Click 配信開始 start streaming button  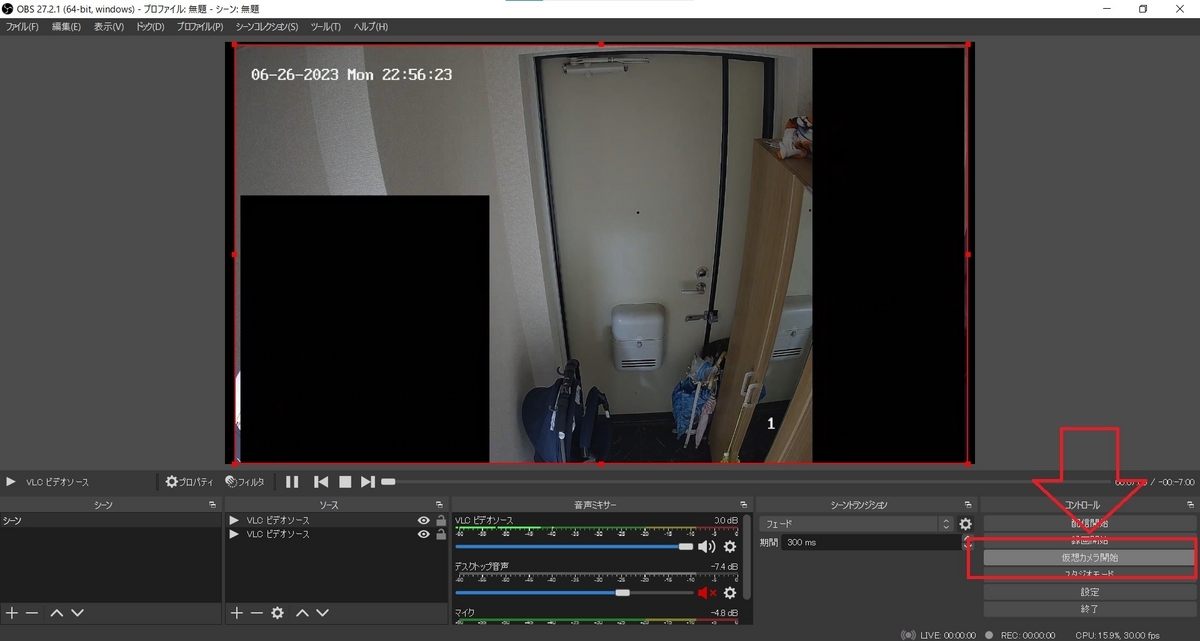[1090, 524]
